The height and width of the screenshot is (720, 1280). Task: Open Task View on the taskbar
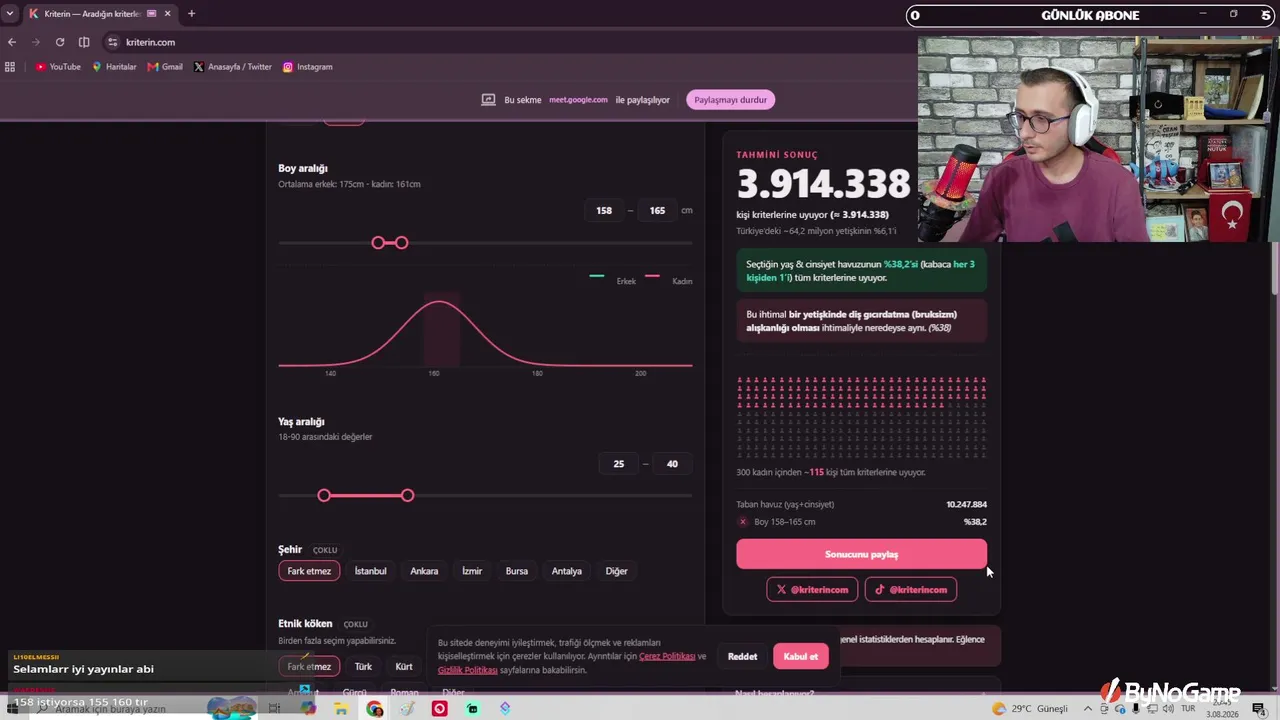point(274,709)
